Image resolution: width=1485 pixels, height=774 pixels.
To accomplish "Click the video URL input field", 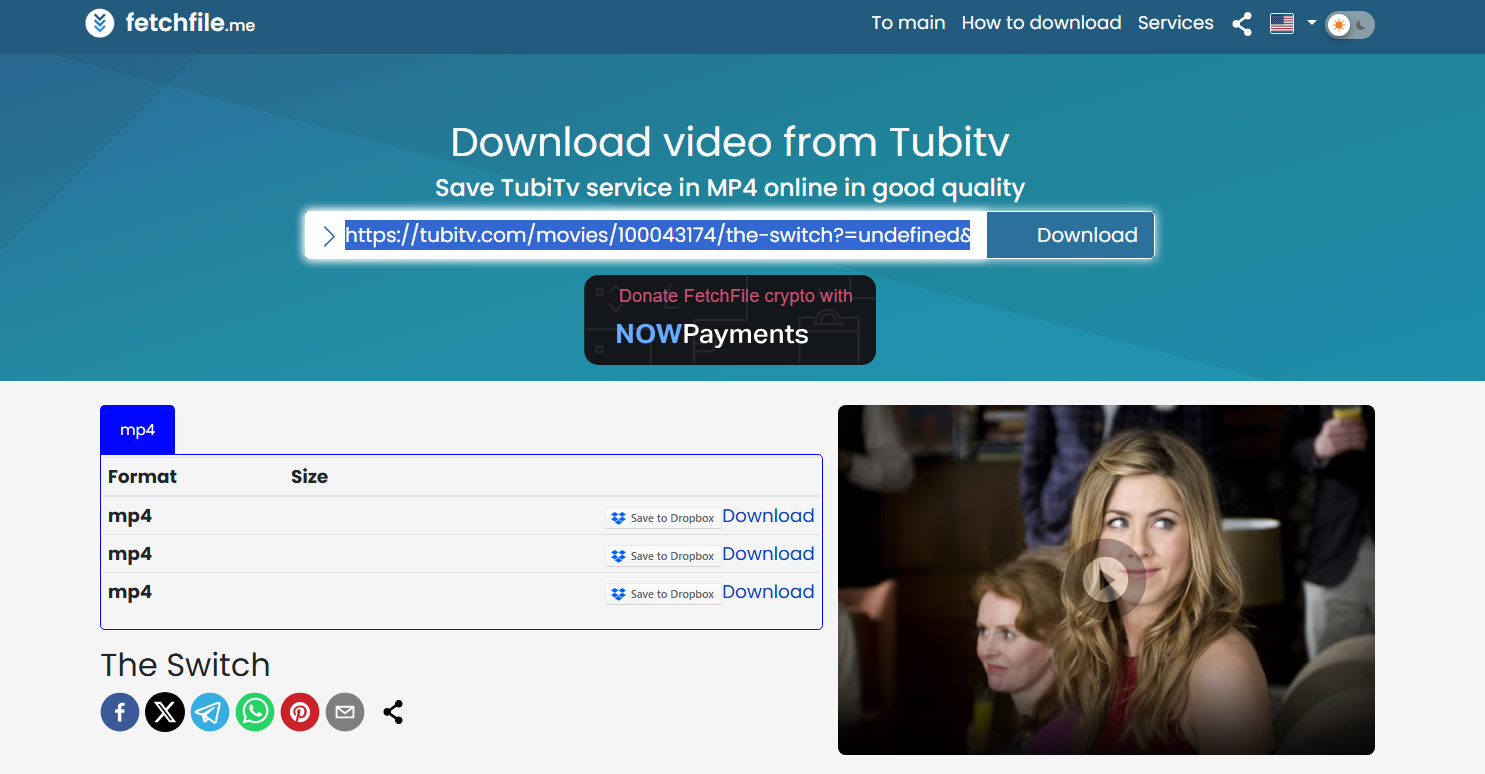I will tap(658, 235).
